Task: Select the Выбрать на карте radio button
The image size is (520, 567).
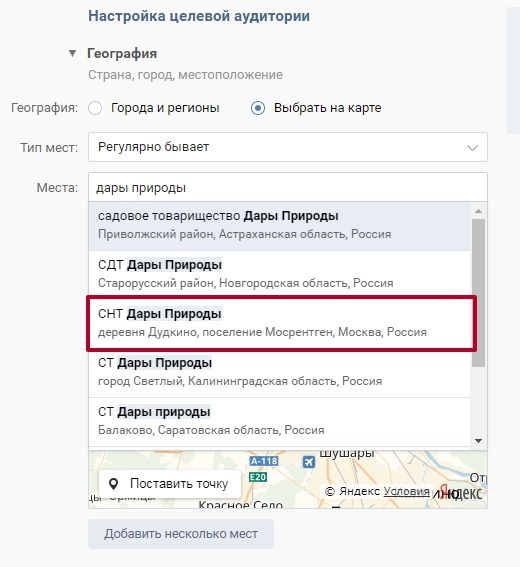Action: (258, 108)
